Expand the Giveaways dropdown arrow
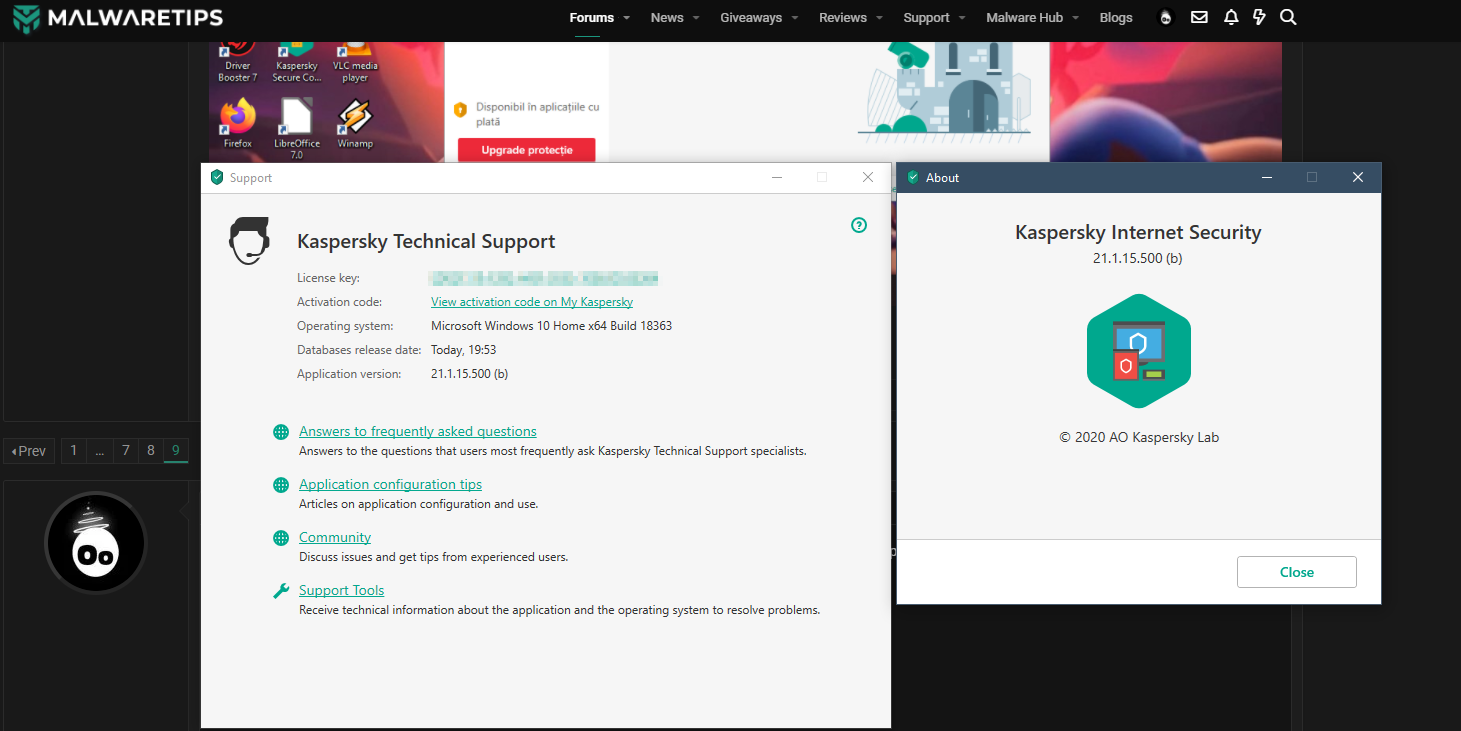This screenshot has height=731, width=1461. click(x=795, y=18)
